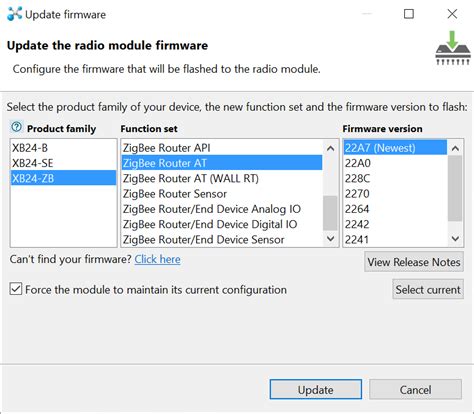This screenshot has width=474, height=414.
Task: Click View Release Notes button
Action: (414, 262)
